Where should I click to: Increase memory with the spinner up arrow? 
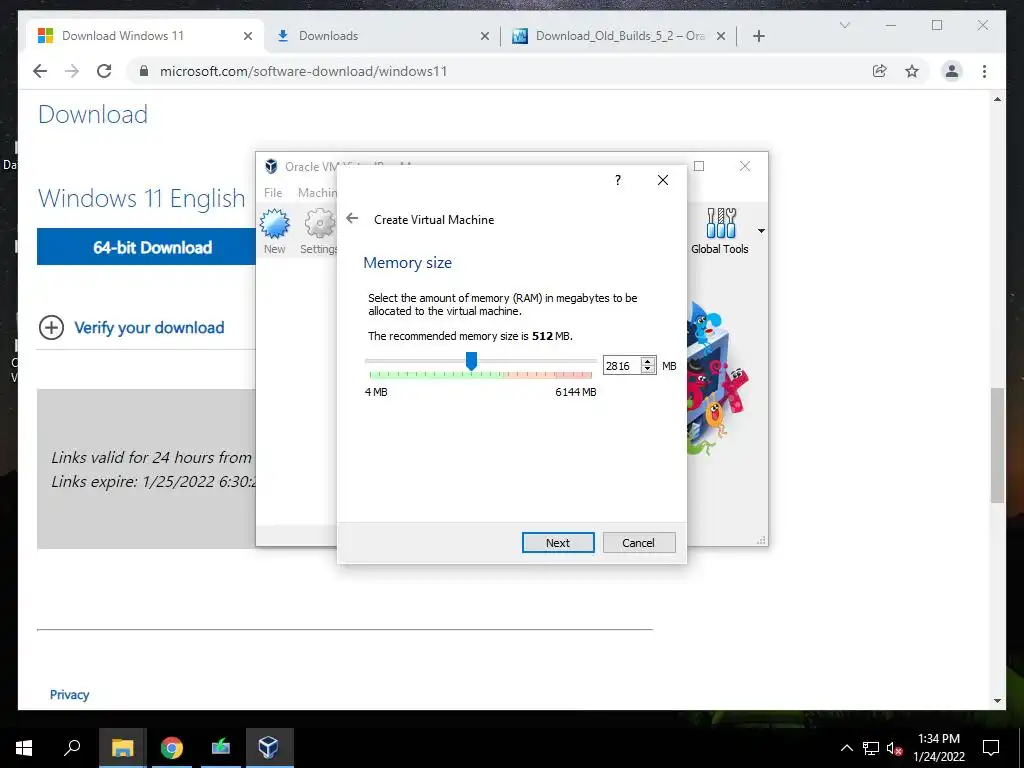[x=648, y=361]
